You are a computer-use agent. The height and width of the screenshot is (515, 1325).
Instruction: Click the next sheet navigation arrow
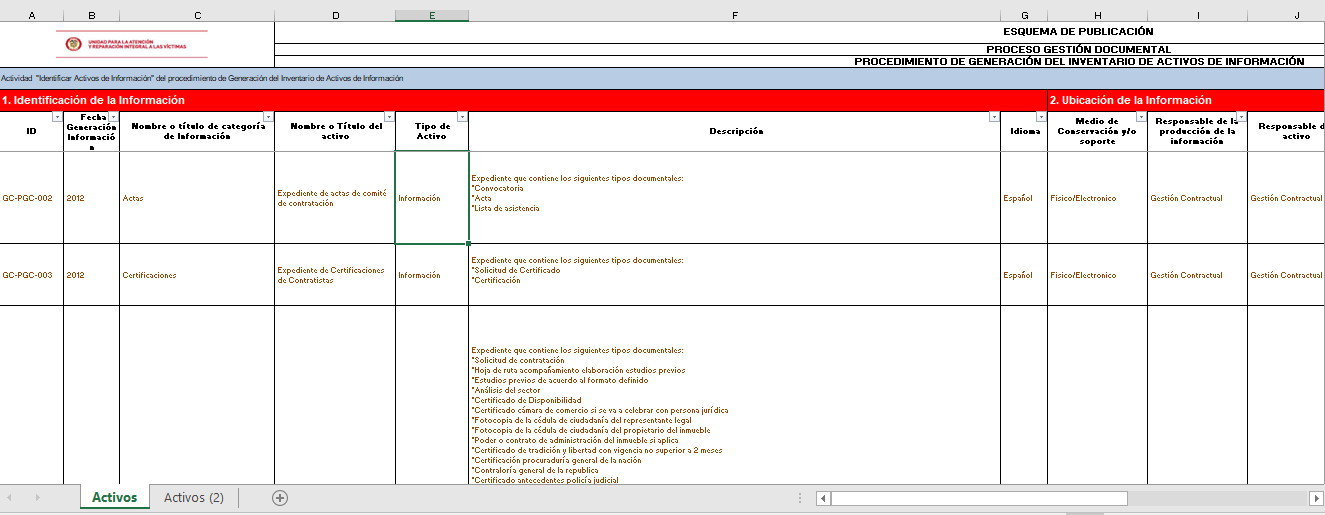pos(37,498)
